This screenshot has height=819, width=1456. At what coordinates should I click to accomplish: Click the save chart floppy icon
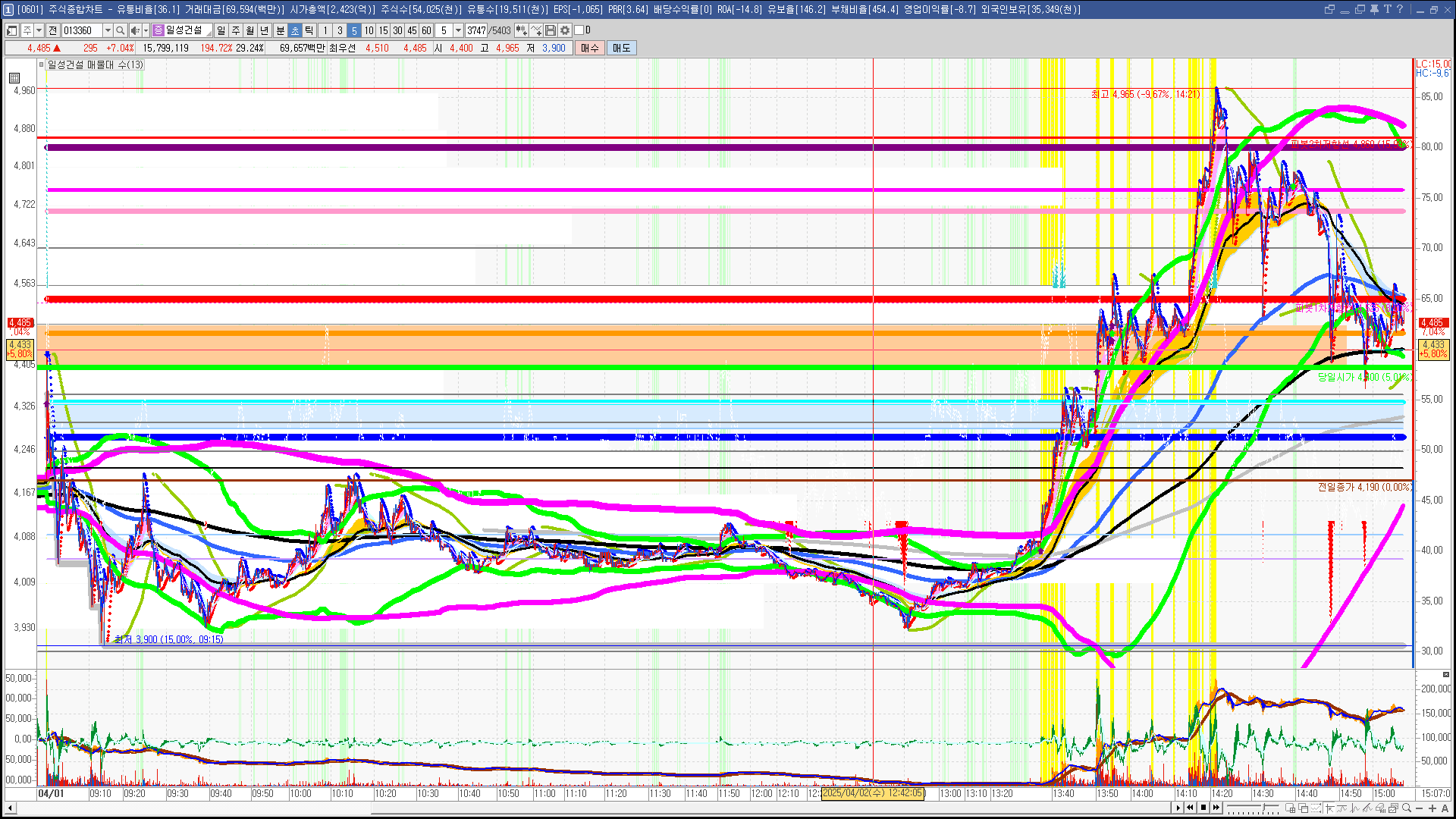click(551, 30)
